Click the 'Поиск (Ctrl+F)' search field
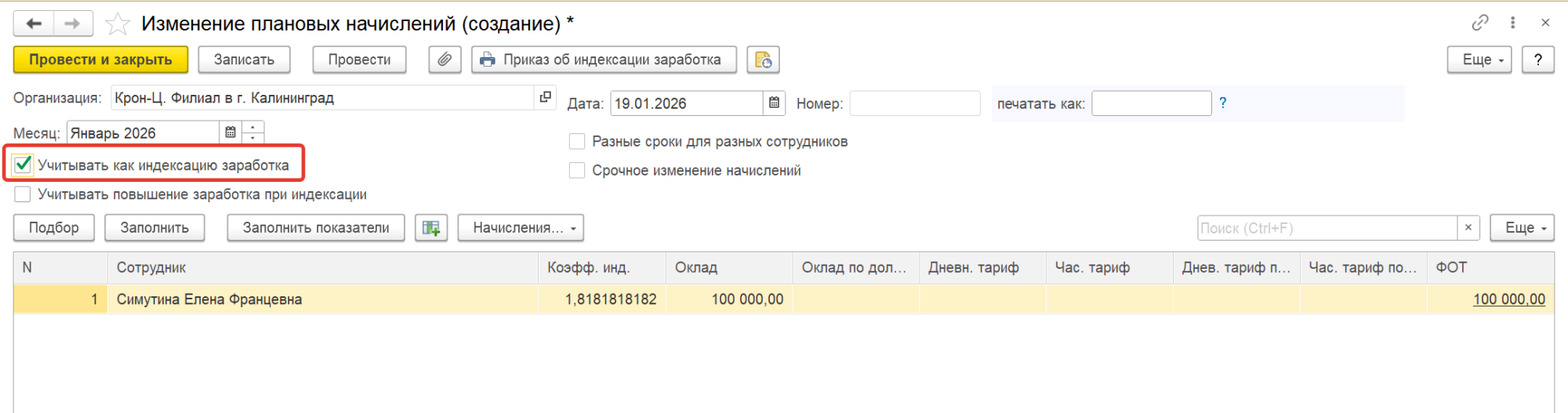The image size is (1568, 413). [x=1326, y=228]
